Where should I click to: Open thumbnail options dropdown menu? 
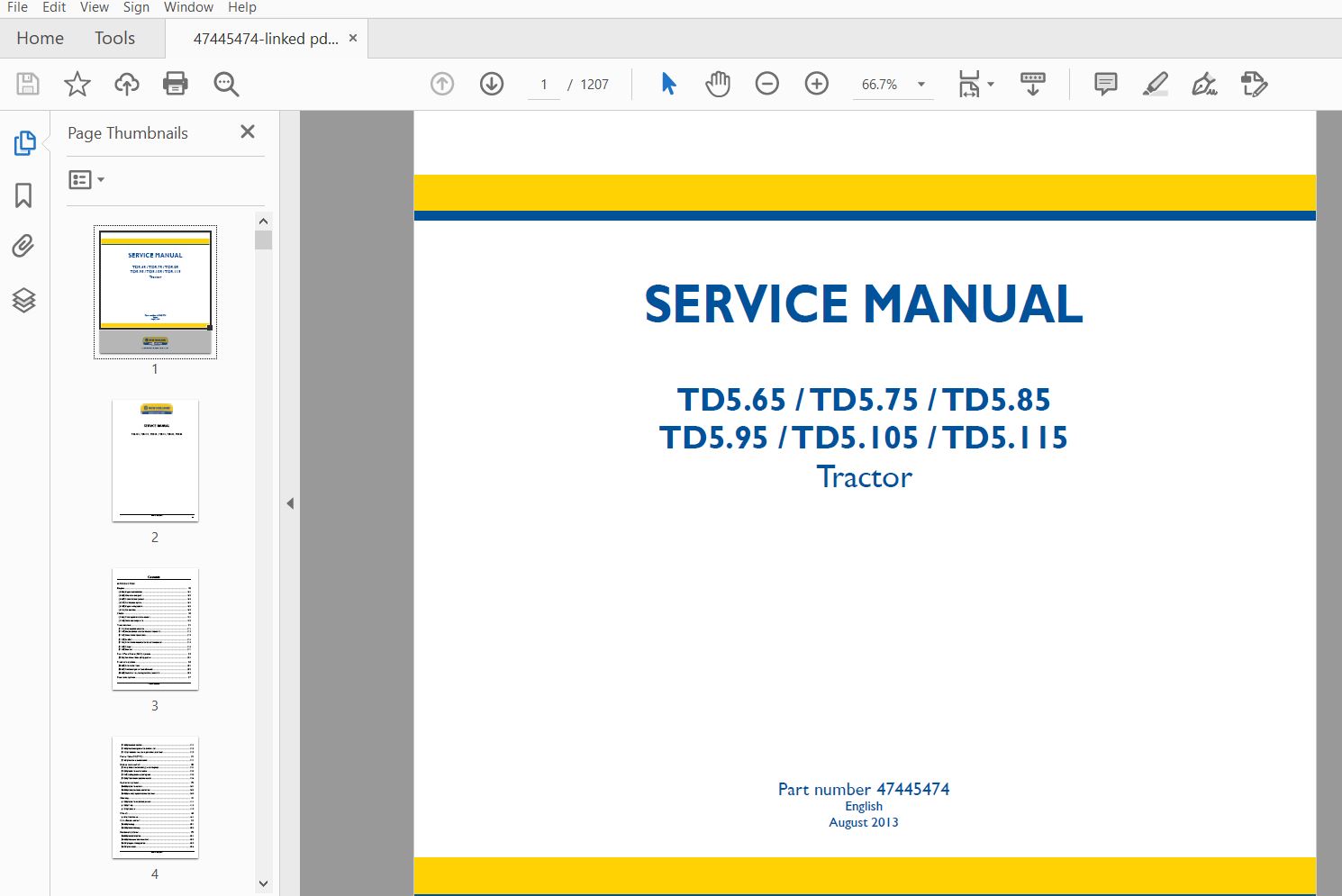click(86, 180)
